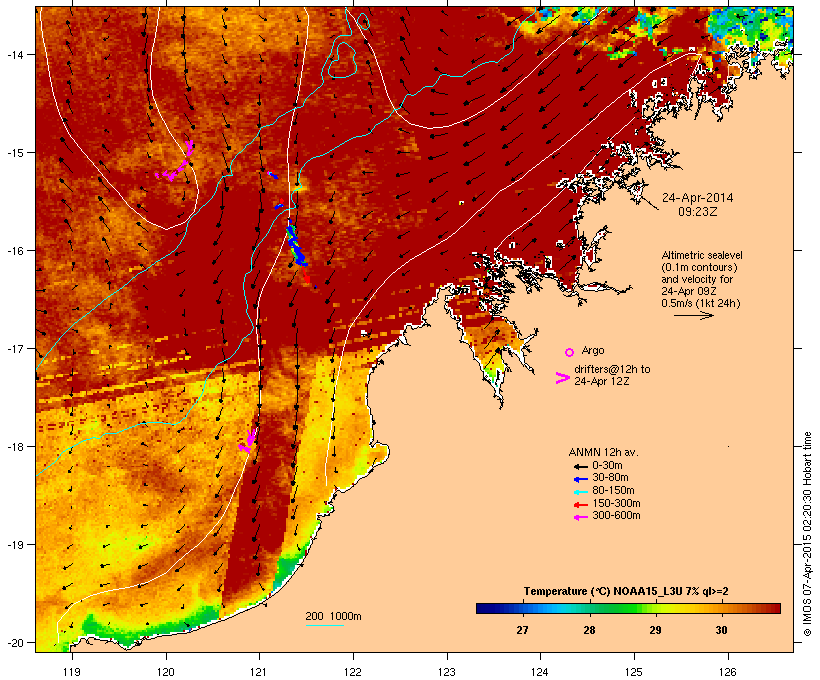Click longitude axis label 126
The image size is (820, 680).
pyautogui.click(x=728, y=672)
